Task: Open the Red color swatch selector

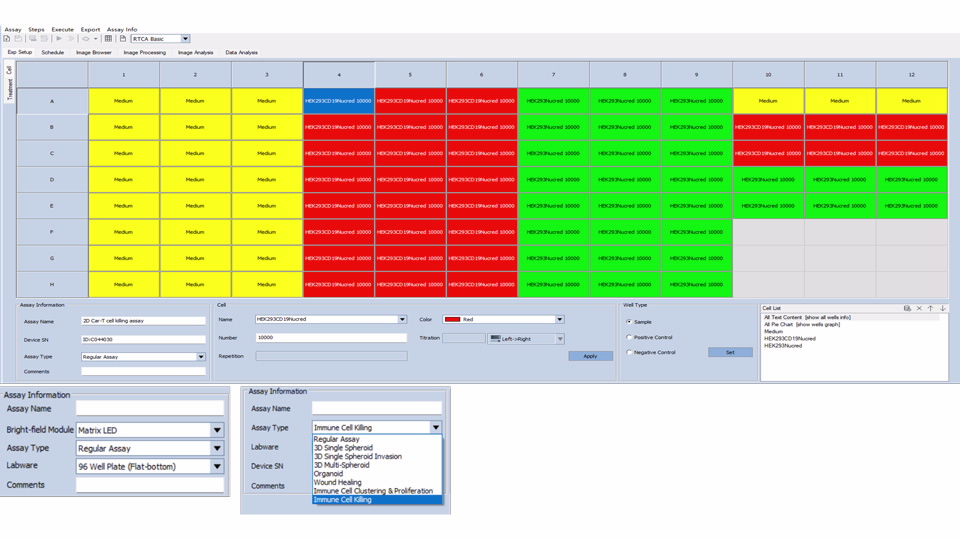Action: click(559, 320)
